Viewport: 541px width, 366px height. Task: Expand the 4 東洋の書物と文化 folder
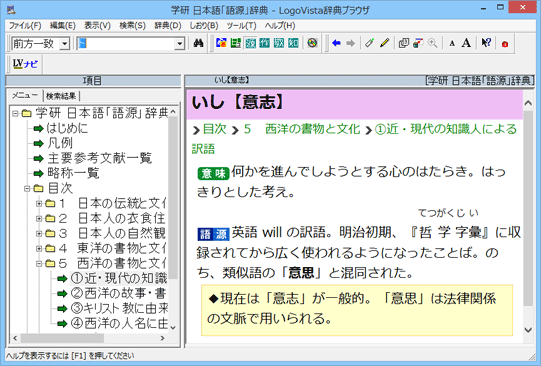point(39,248)
